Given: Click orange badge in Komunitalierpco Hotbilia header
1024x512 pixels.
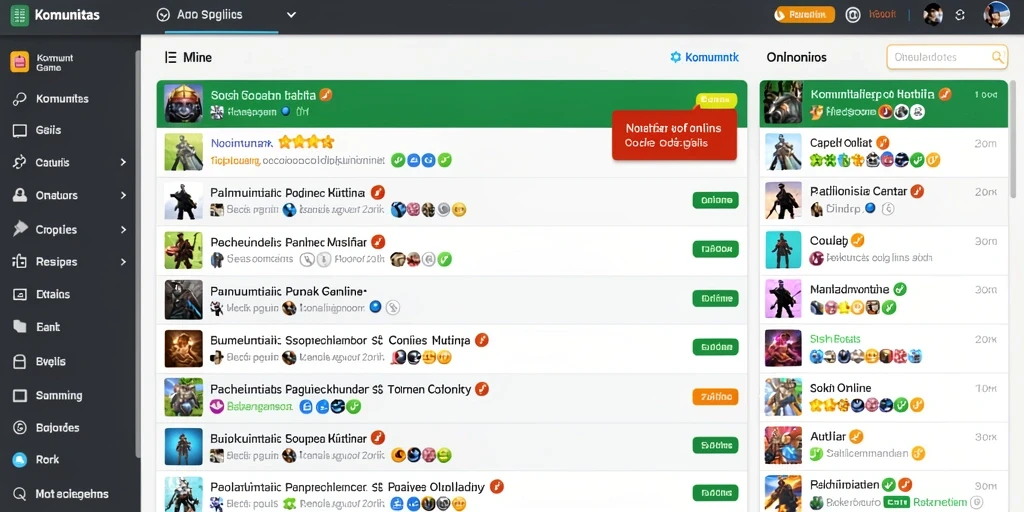Looking at the screenshot, I should [x=944, y=95].
